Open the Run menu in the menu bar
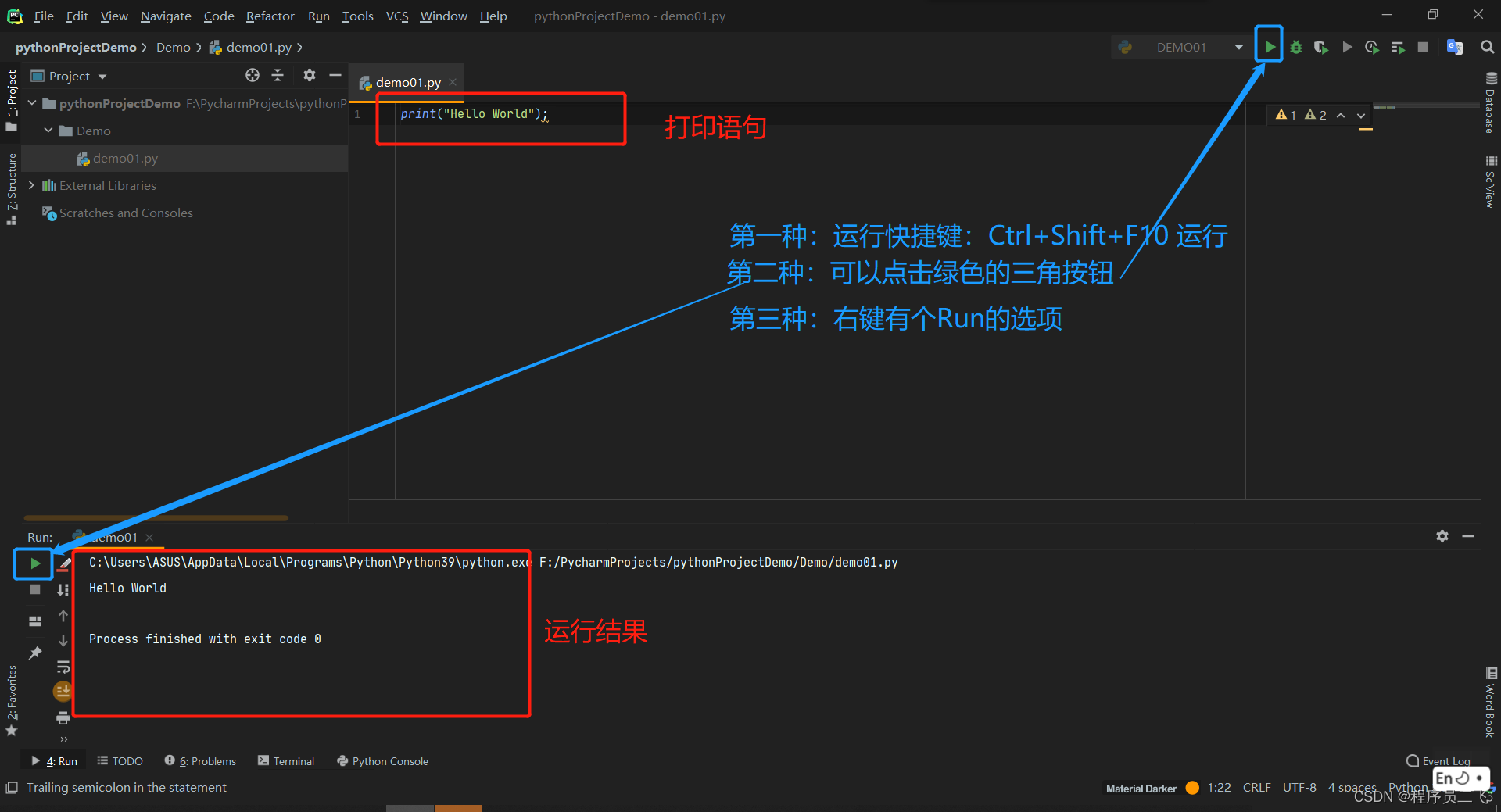1501x812 pixels. pyautogui.click(x=317, y=16)
